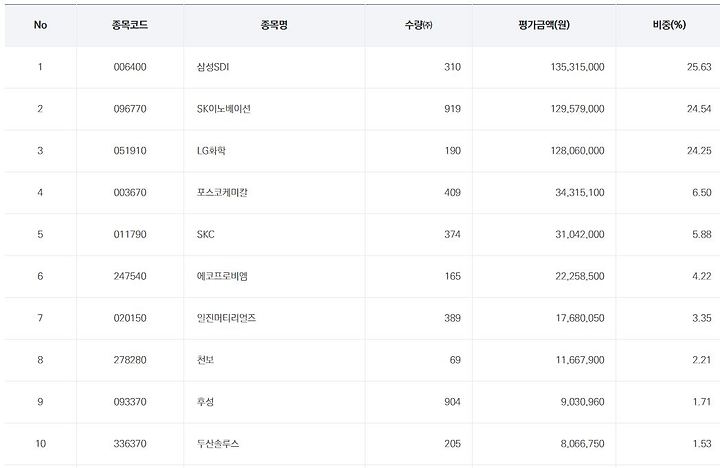Select stock name 포스코케미칼
The height and width of the screenshot is (468, 720).
click(x=222, y=192)
